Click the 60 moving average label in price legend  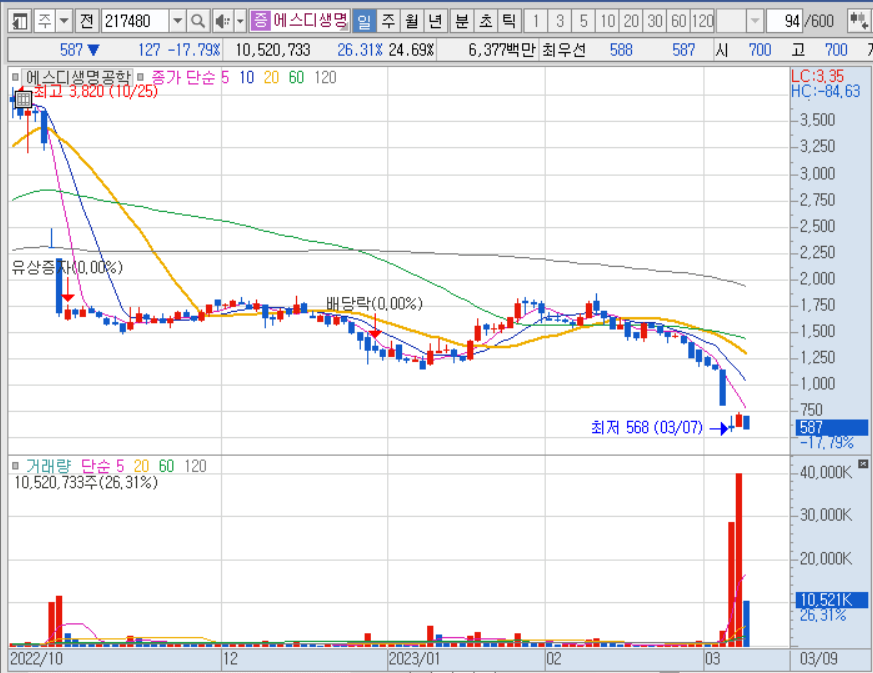296,77
